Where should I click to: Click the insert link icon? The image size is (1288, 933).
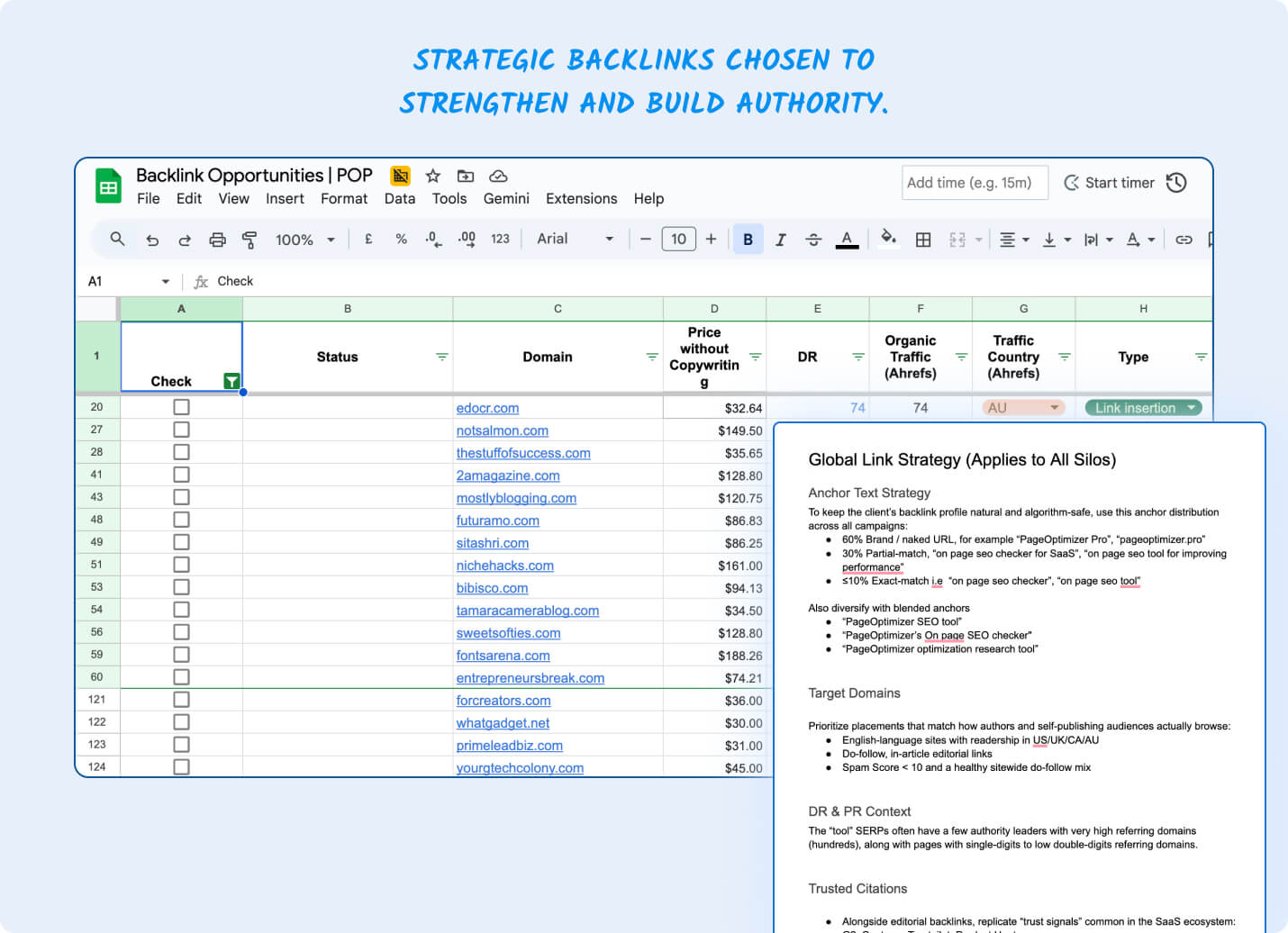pos(1184,240)
